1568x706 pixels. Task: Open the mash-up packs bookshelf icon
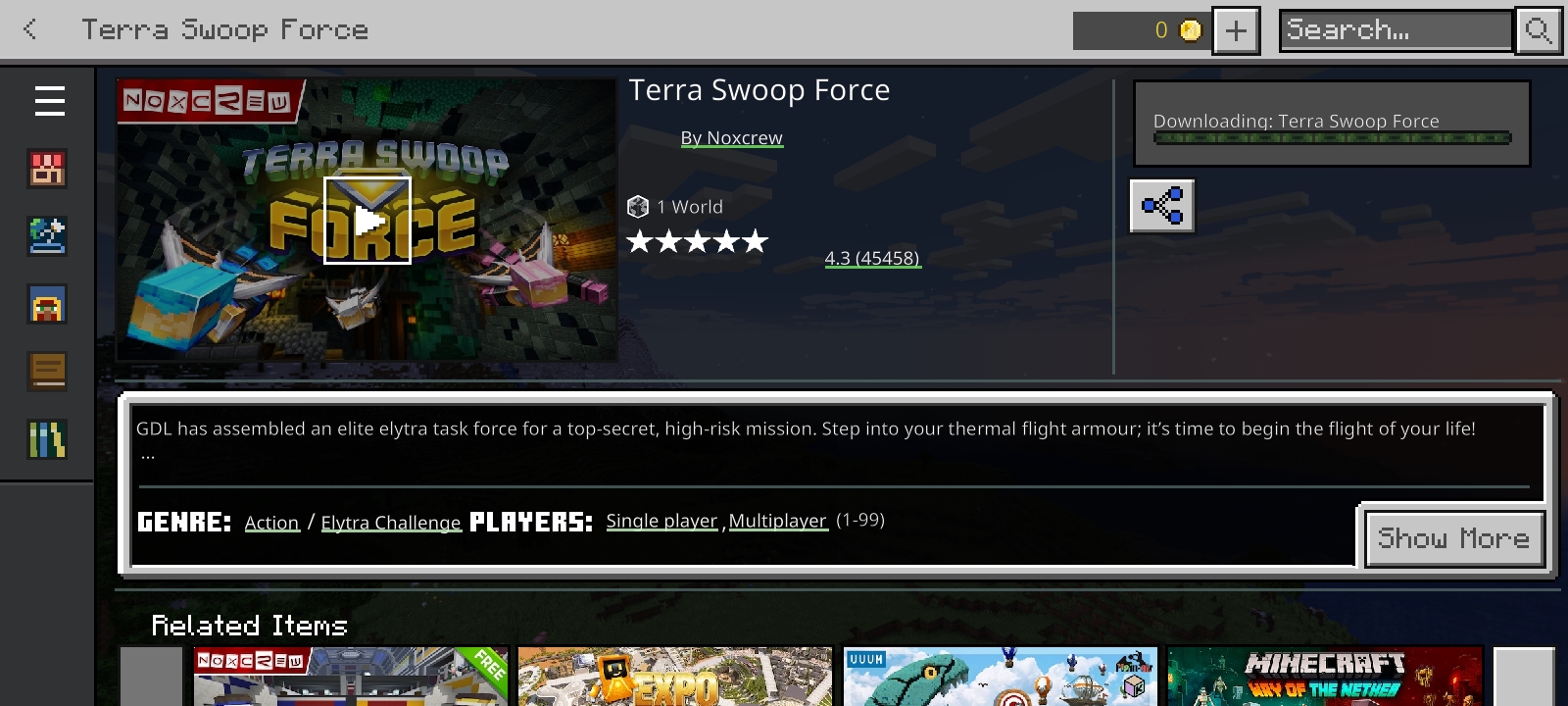pos(47,439)
